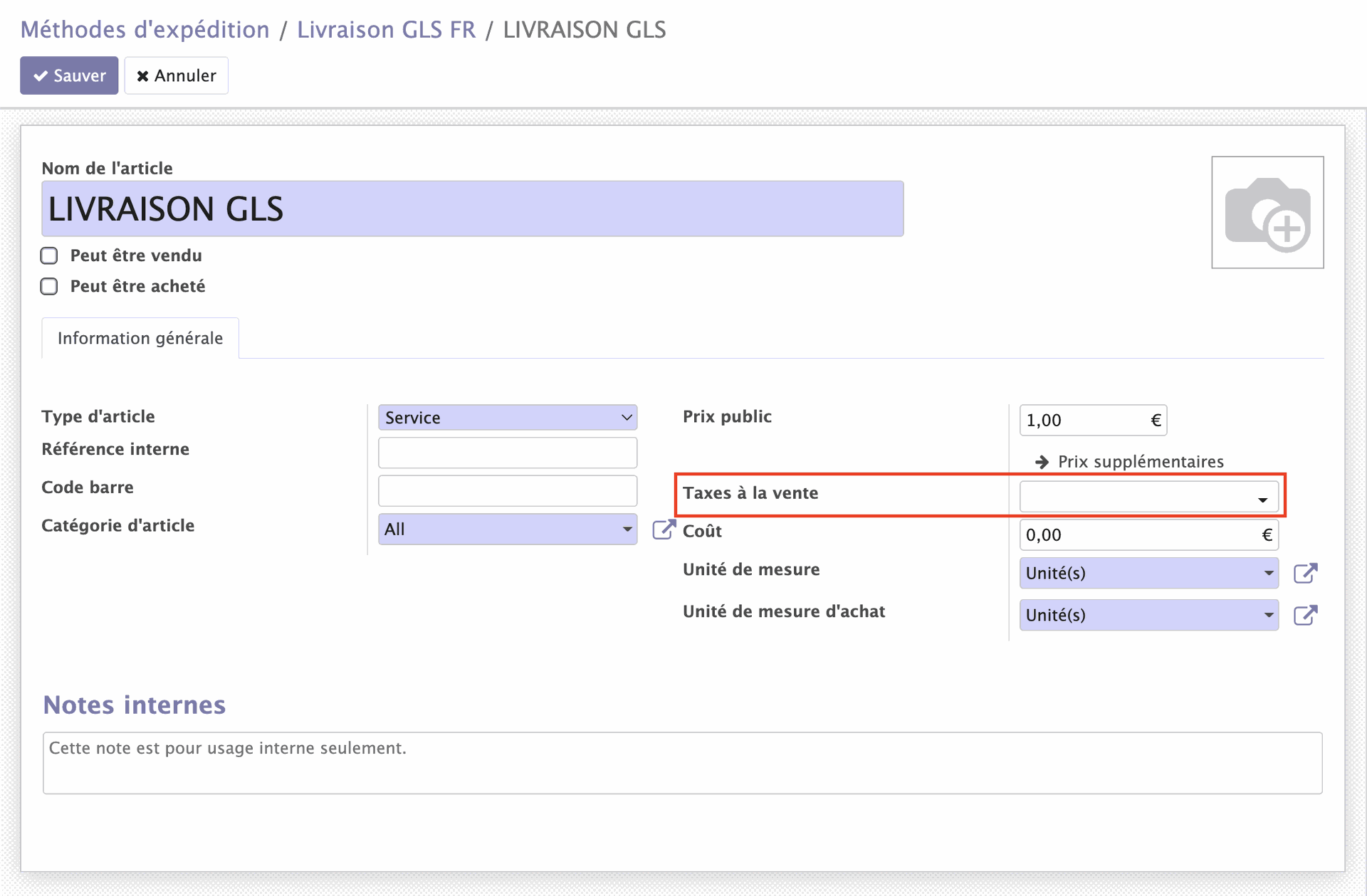The width and height of the screenshot is (1367, 896).
Task: Click the Référence interne input field
Action: 507,453
